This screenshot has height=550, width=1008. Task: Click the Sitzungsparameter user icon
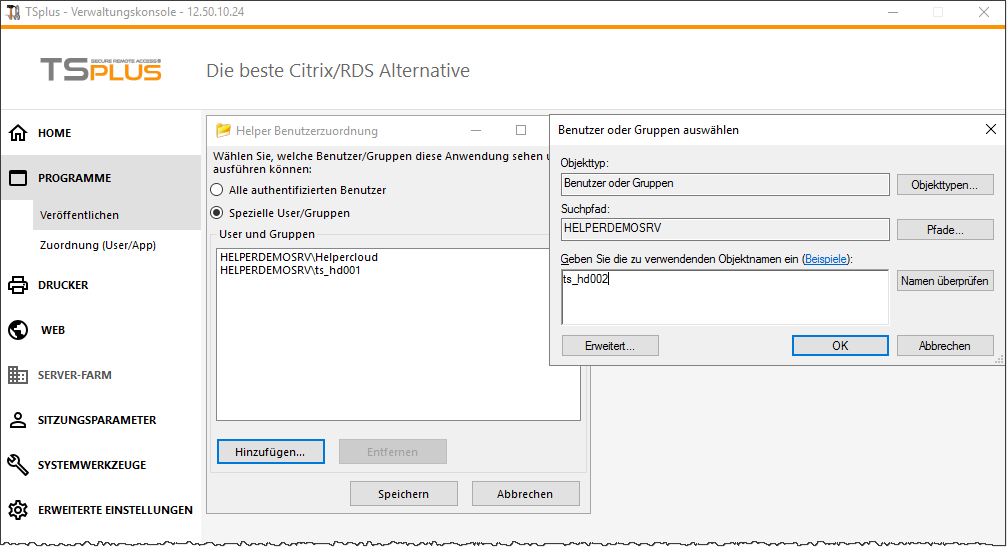[x=17, y=420]
